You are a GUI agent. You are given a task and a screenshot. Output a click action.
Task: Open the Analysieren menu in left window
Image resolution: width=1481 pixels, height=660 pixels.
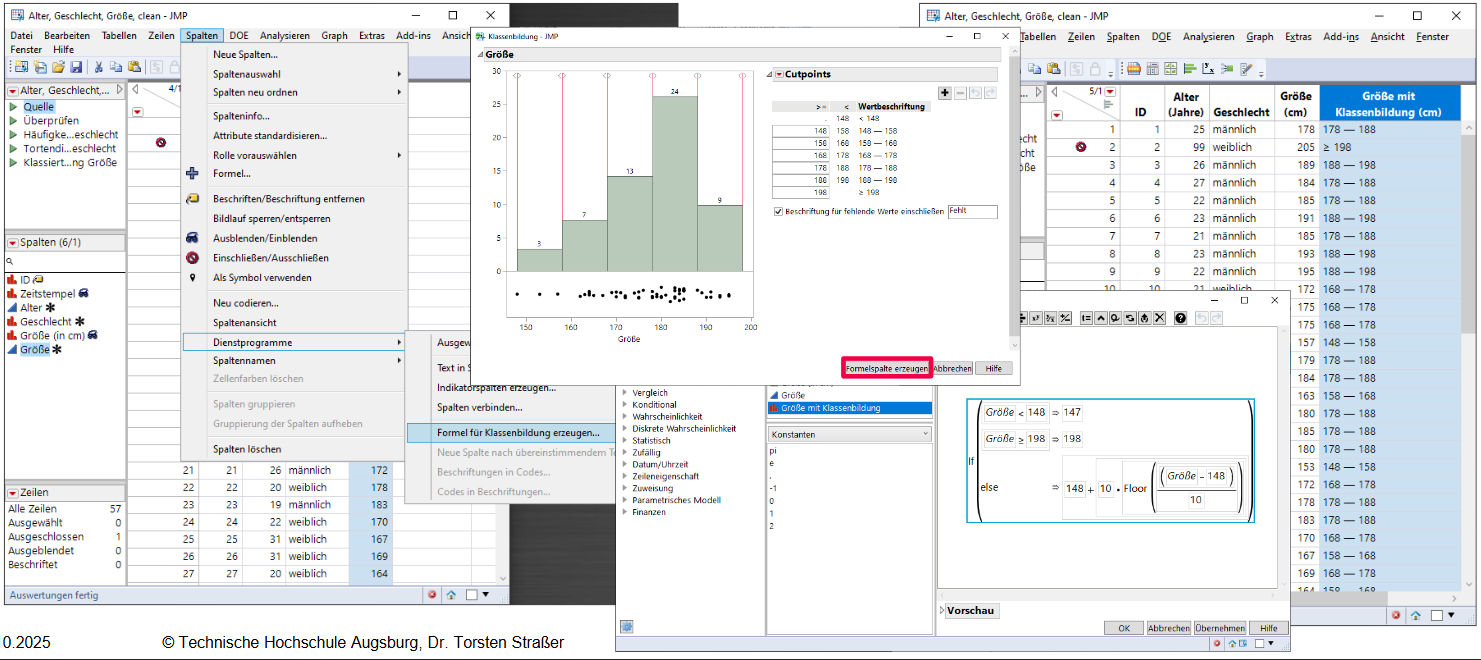[x=285, y=35]
